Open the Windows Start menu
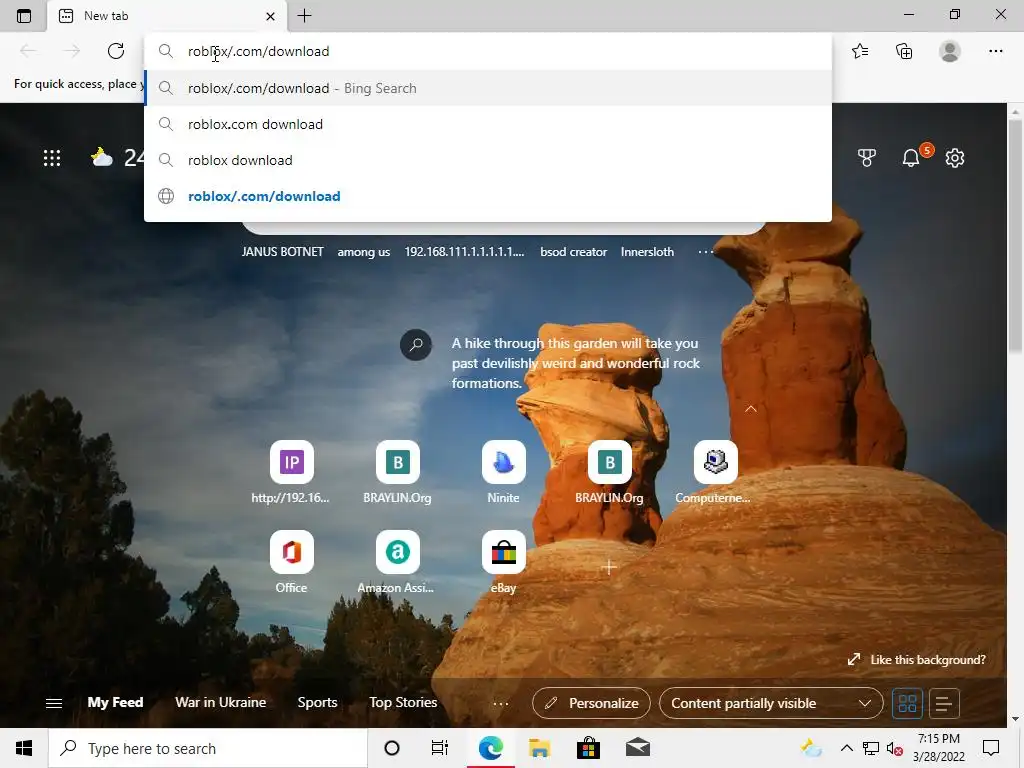 click(x=24, y=748)
